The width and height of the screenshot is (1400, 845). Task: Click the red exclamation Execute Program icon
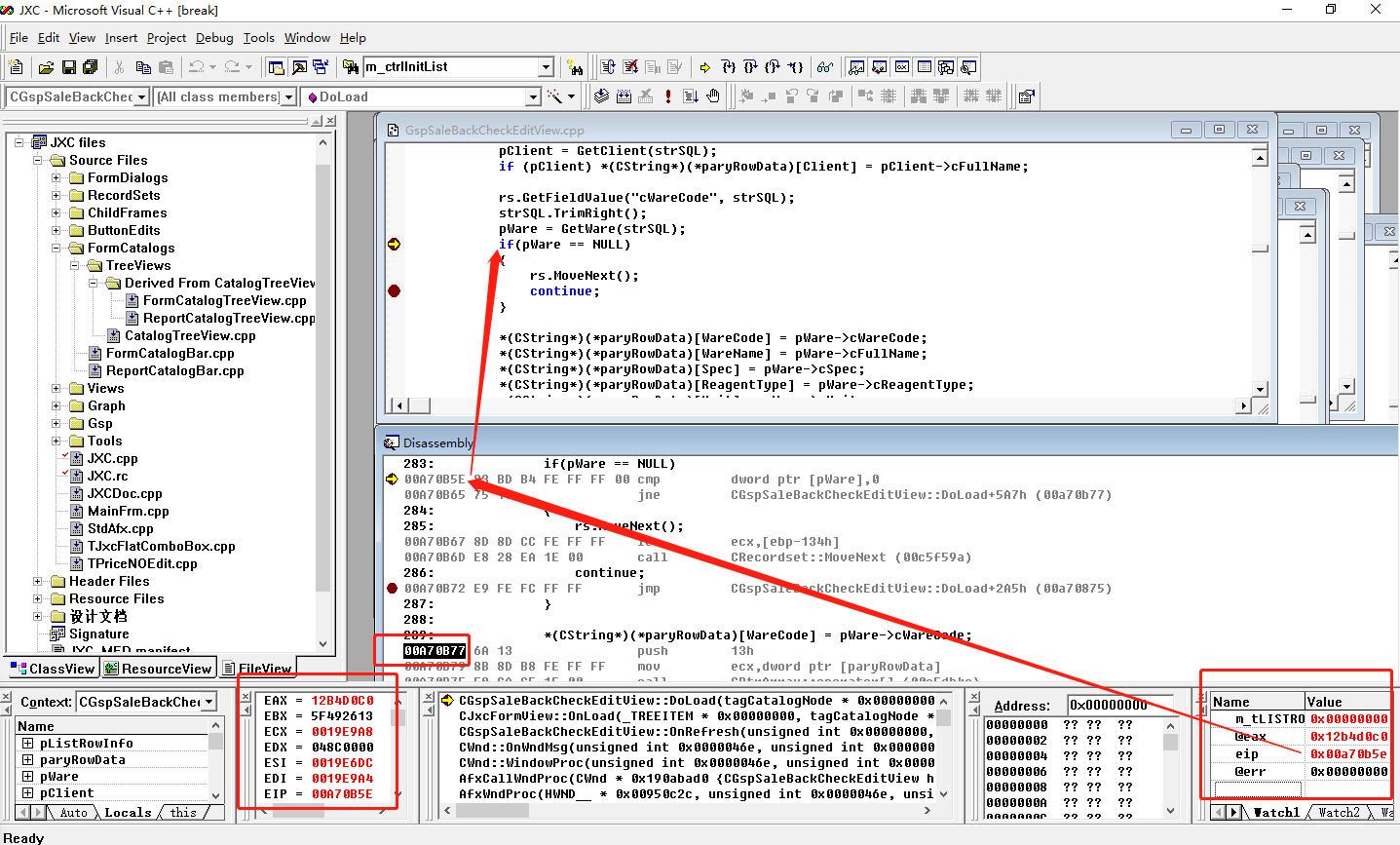tap(668, 96)
